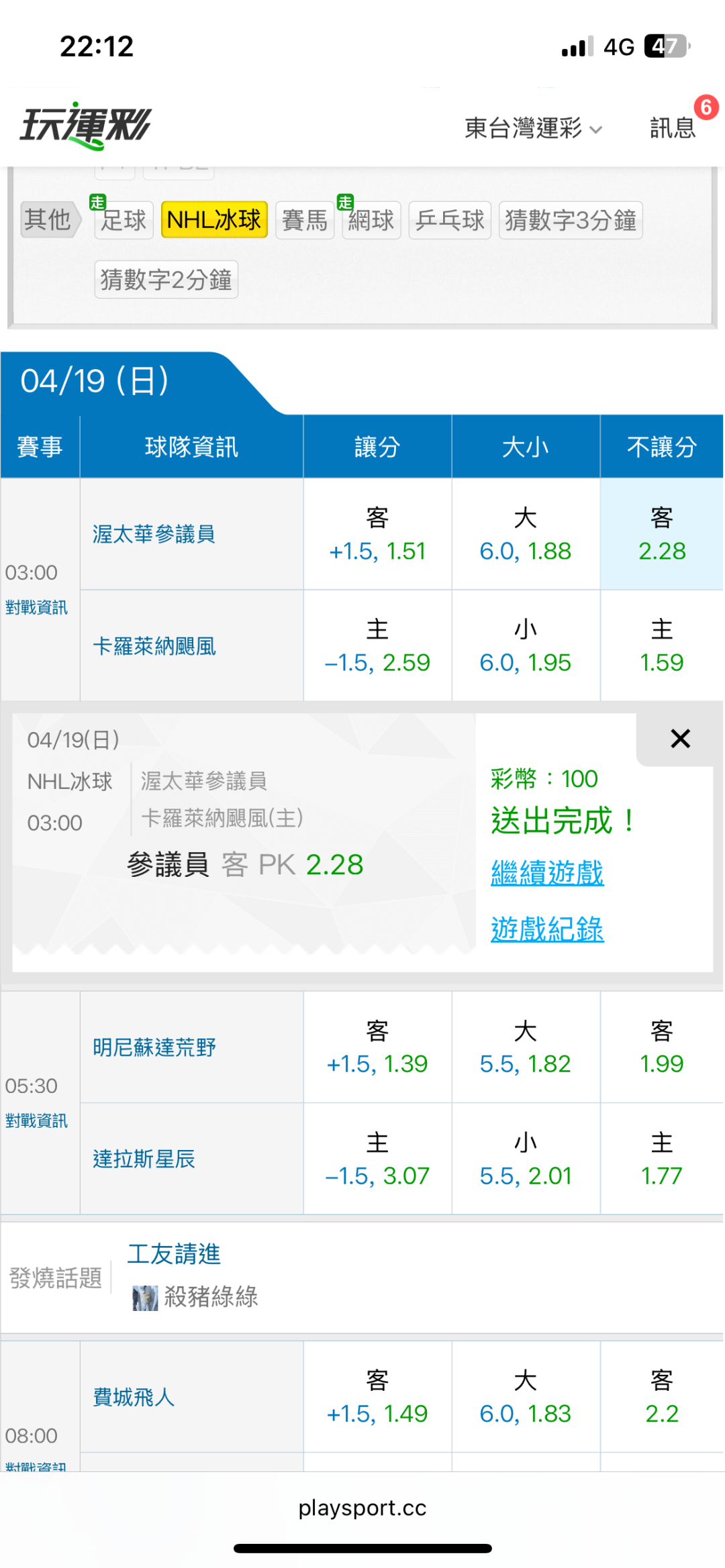The width and height of the screenshot is (725, 1568).
Task: Toggle the 客 2.28 moneyline bet
Action: [661, 534]
